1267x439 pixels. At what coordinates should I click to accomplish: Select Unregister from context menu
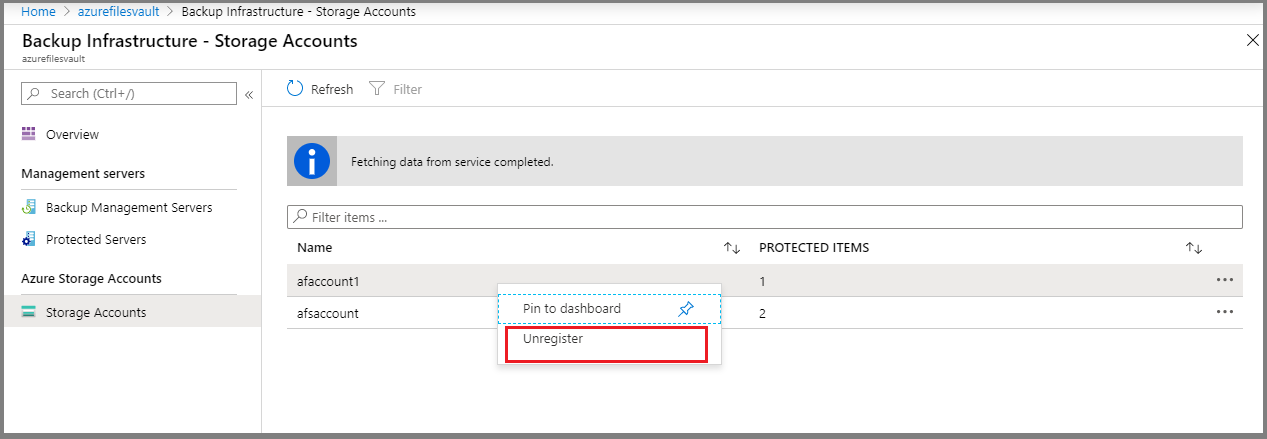pyautogui.click(x=553, y=339)
